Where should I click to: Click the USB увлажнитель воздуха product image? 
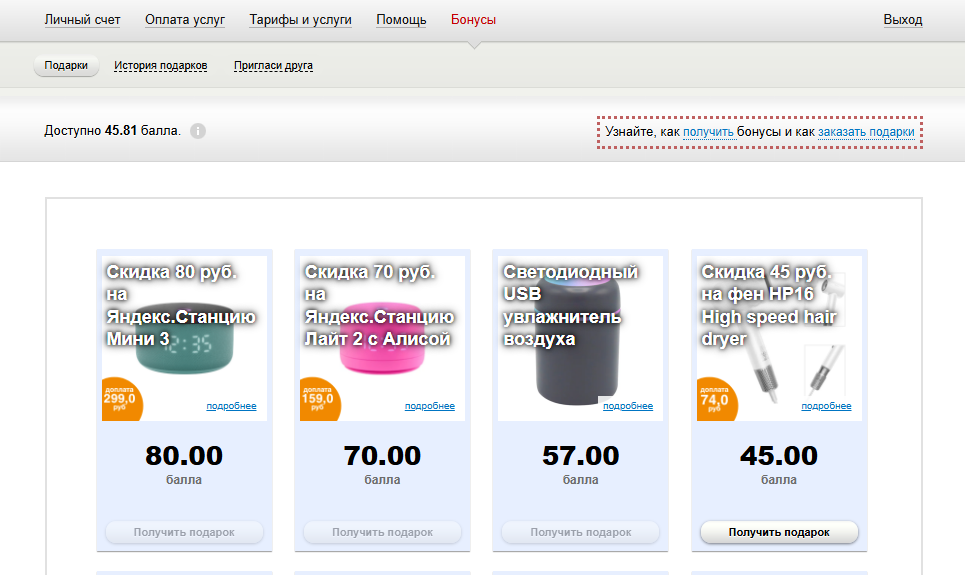coord(580,339)
